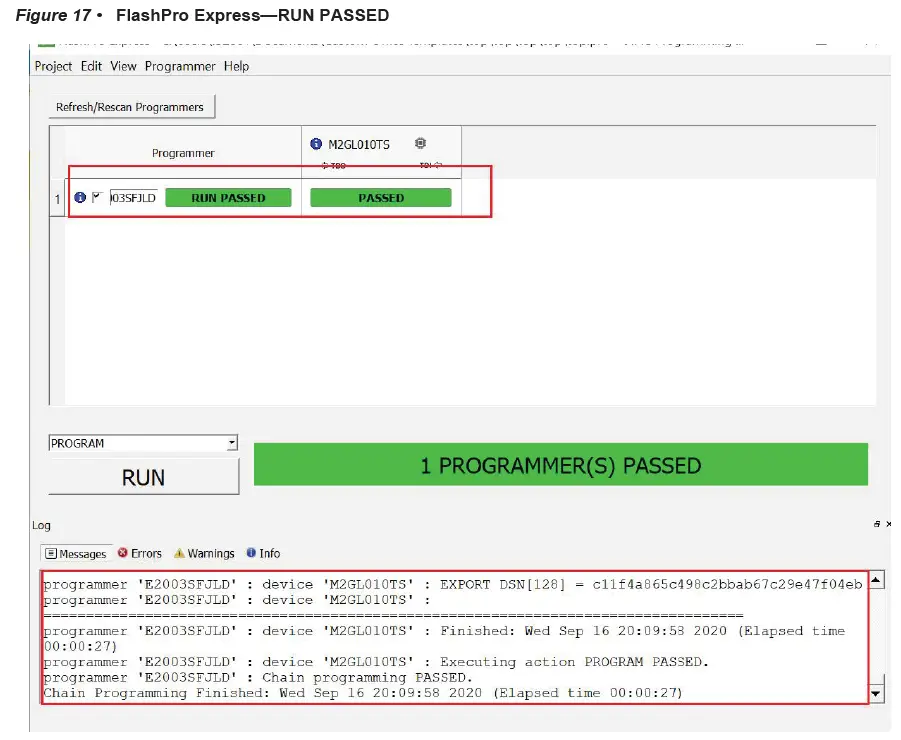This screenshot has height=740, width=901.
Task: Click the log scrollbar up arrow
Action: coord(876,580)
